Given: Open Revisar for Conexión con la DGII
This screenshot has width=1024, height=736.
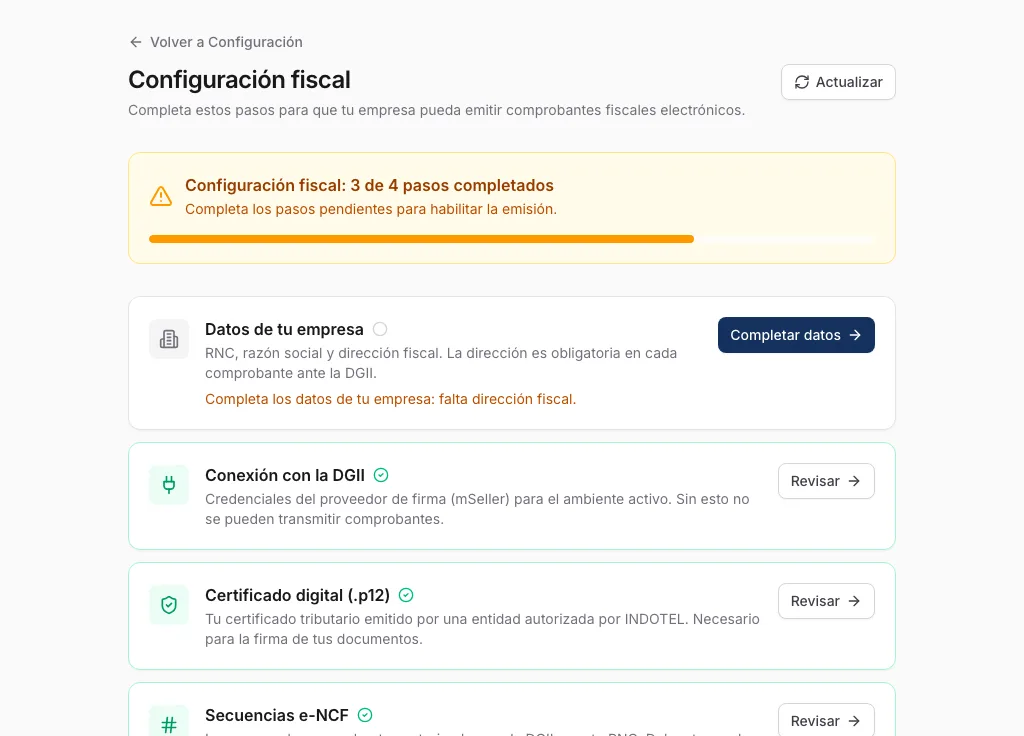Looking at the screenshot, I should click(826, 481).
